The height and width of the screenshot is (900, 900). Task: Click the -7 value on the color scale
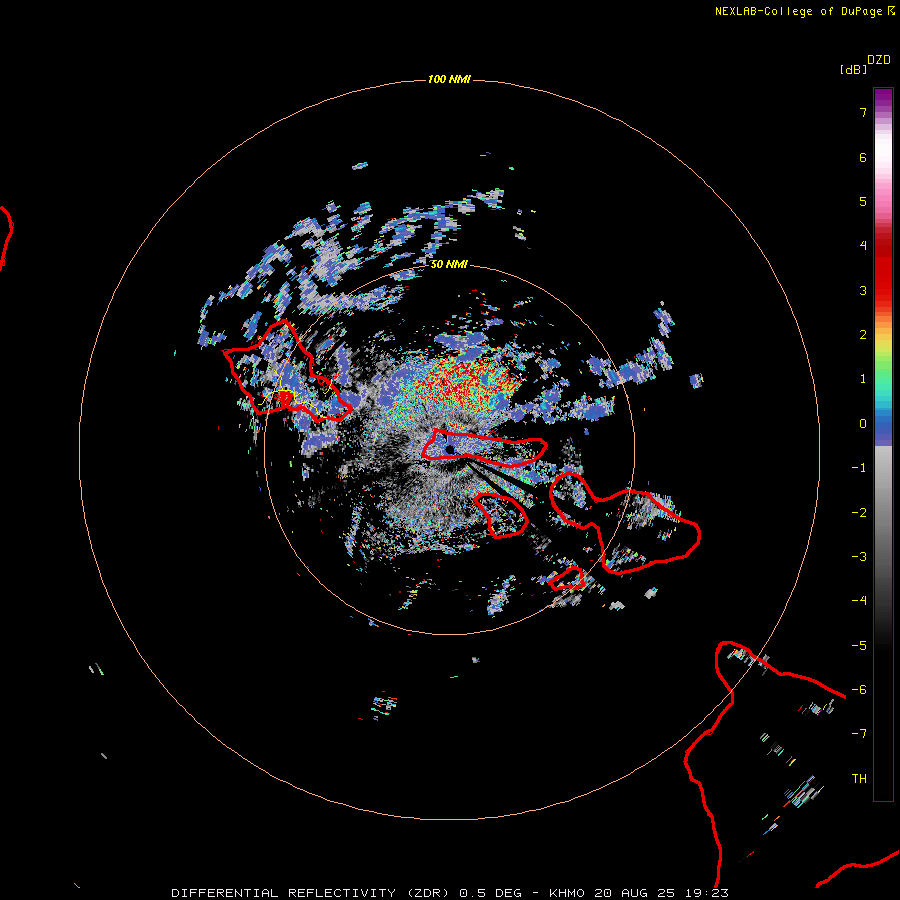pyautogui.click(x=859, y=734)
